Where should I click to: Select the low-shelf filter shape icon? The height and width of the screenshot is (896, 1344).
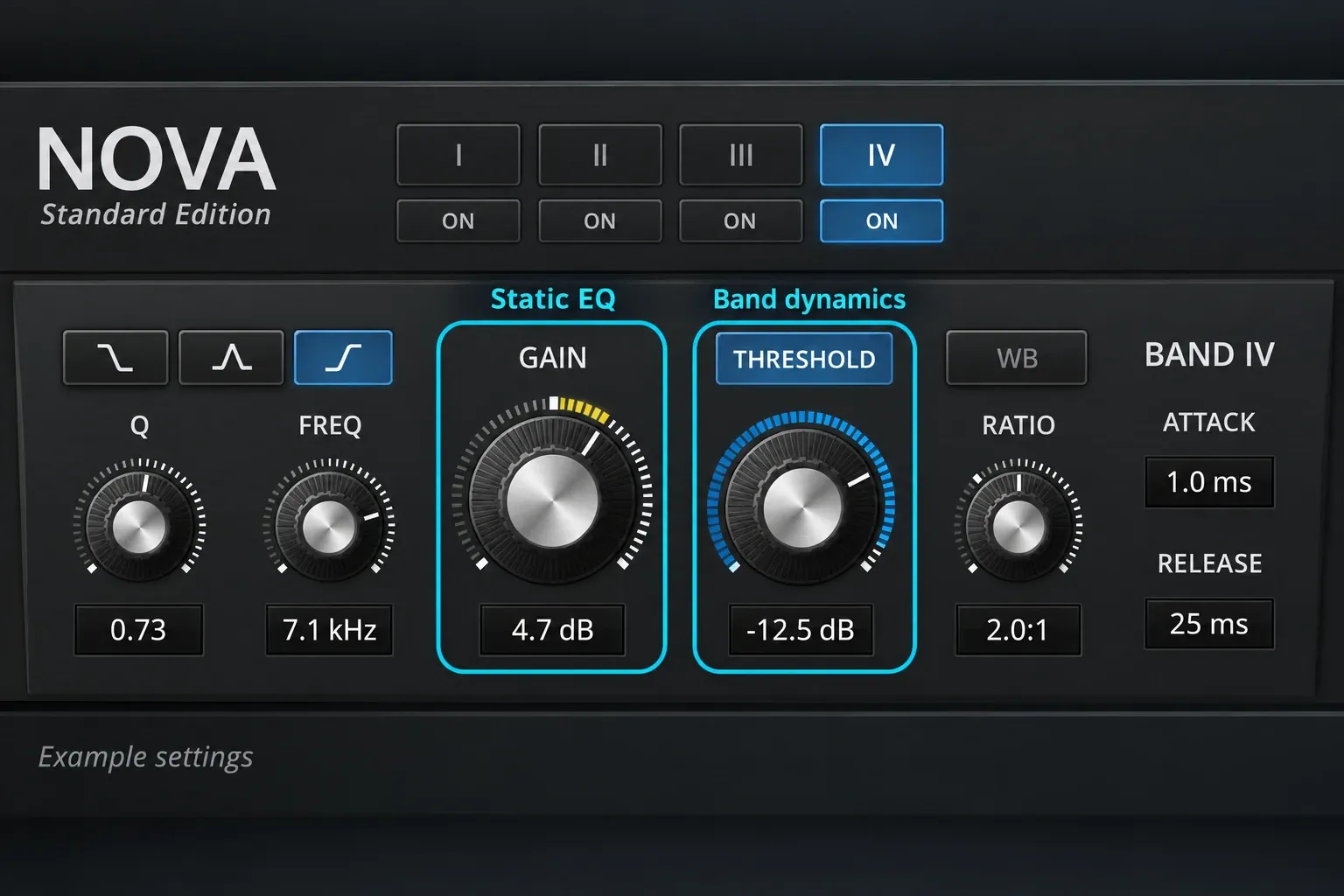(x=115, y=358)
